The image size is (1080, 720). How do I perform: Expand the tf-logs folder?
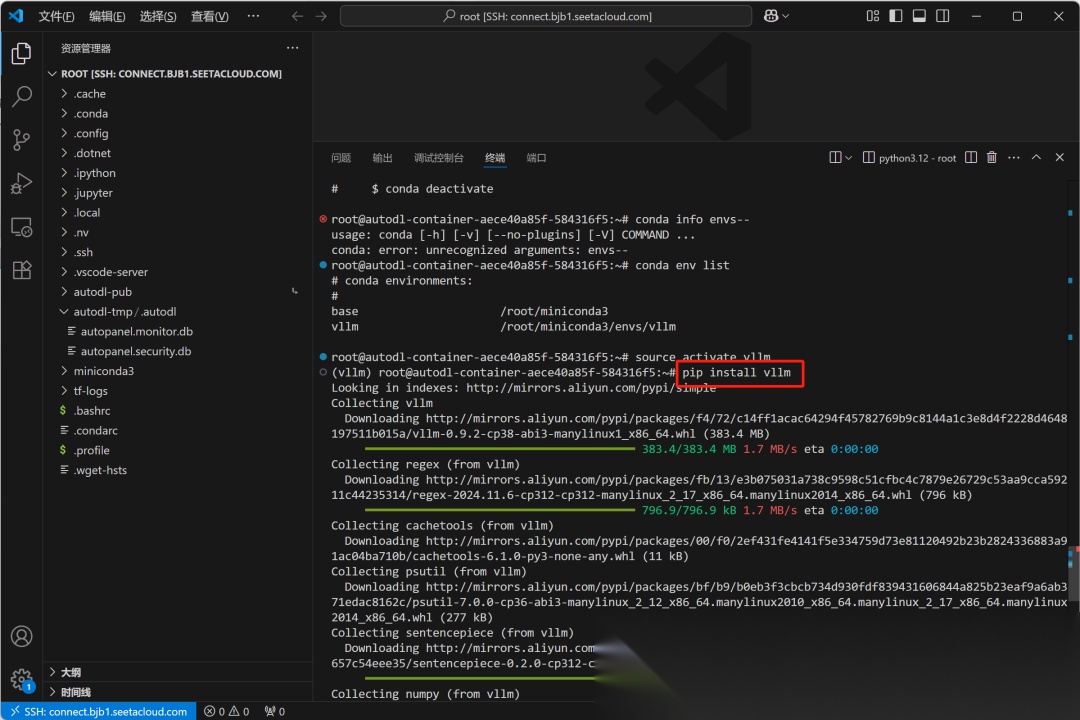(x=177, y=391)
